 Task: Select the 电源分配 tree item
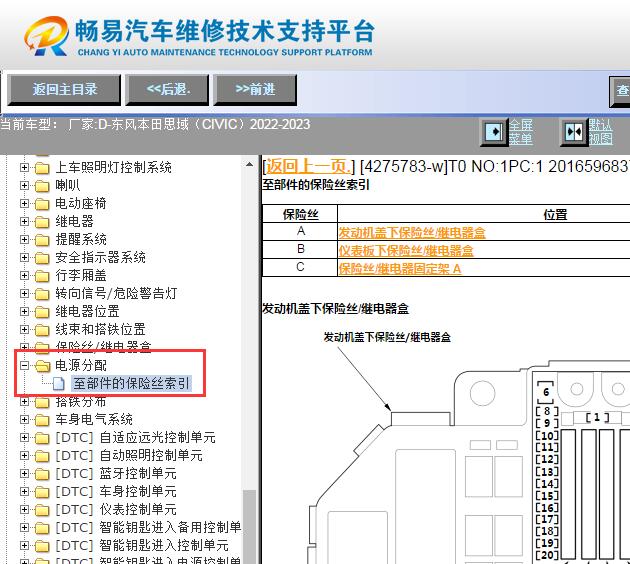point(81,365)
